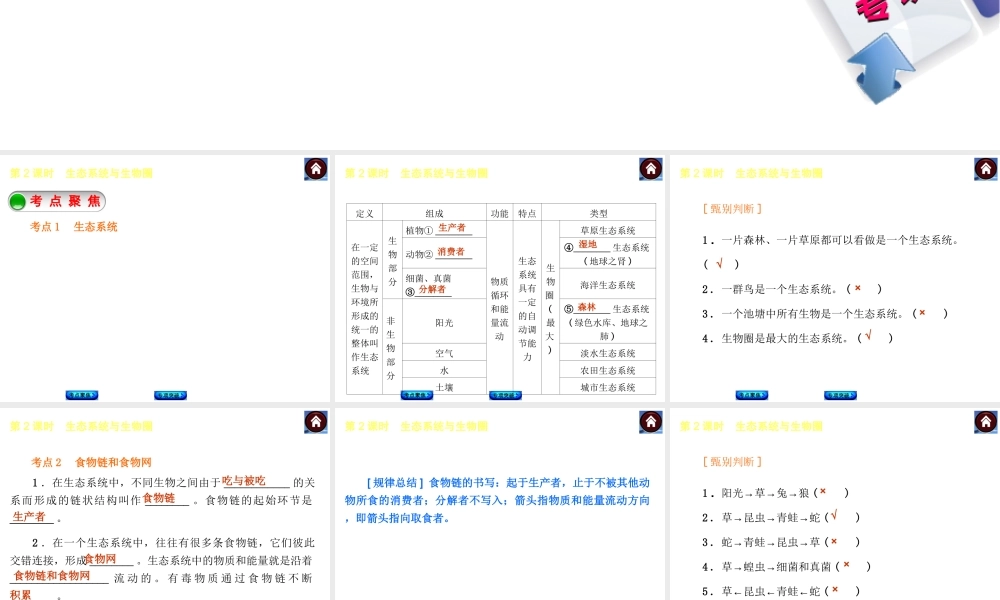Click the home icon on the ecosystem table slide
Image resolution: width=1000 pixels, height=600 pixels.
coord(651,169)
